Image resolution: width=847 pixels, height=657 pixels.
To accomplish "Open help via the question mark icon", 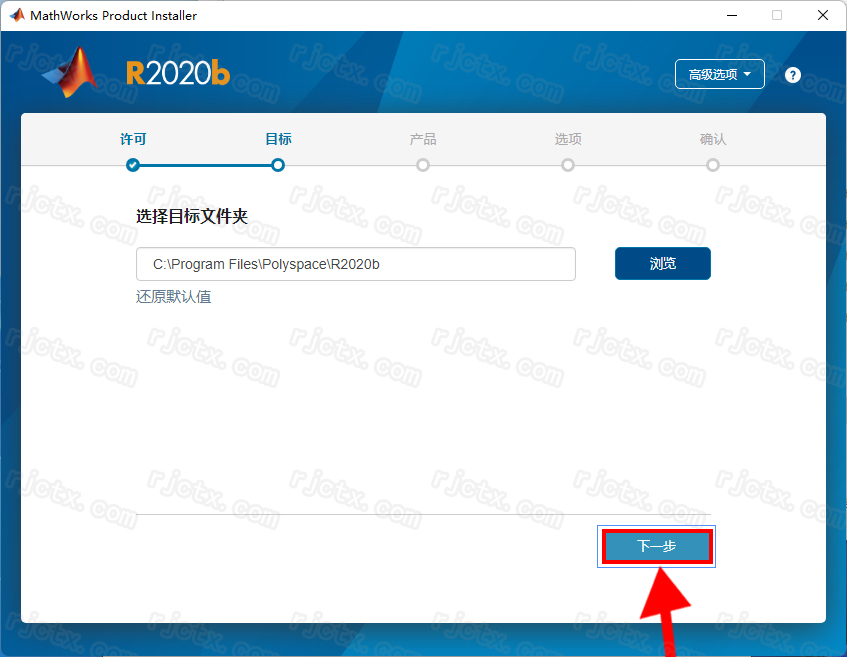I will (793, 75).
